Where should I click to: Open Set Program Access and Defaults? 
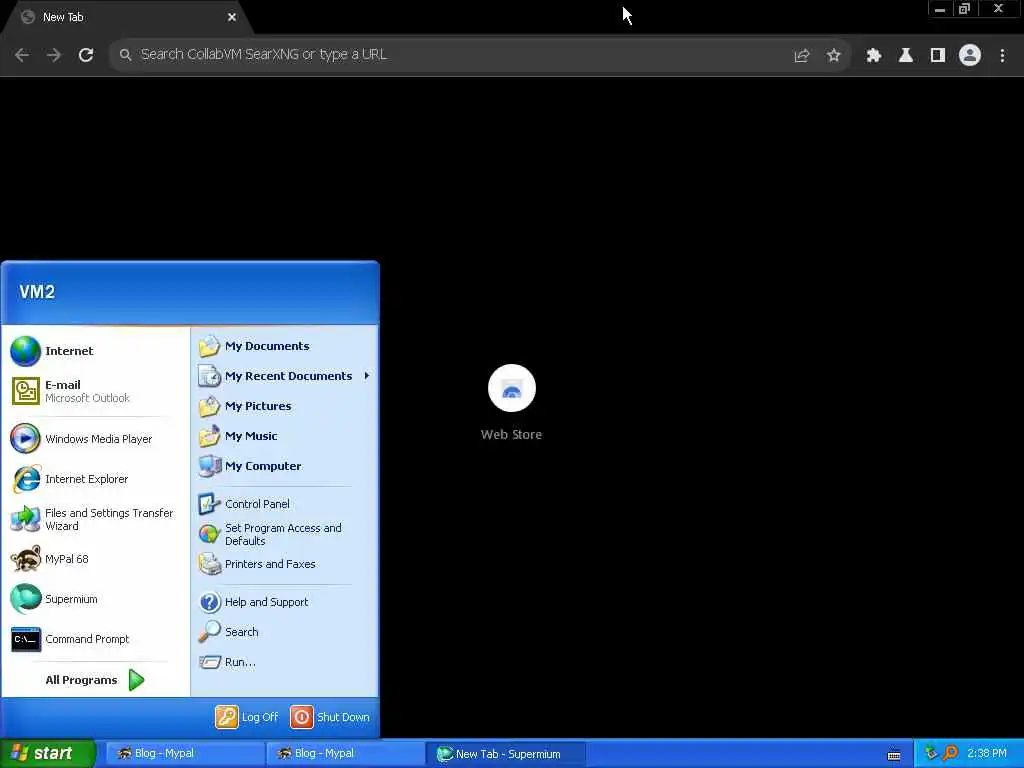tap(285, 534)
